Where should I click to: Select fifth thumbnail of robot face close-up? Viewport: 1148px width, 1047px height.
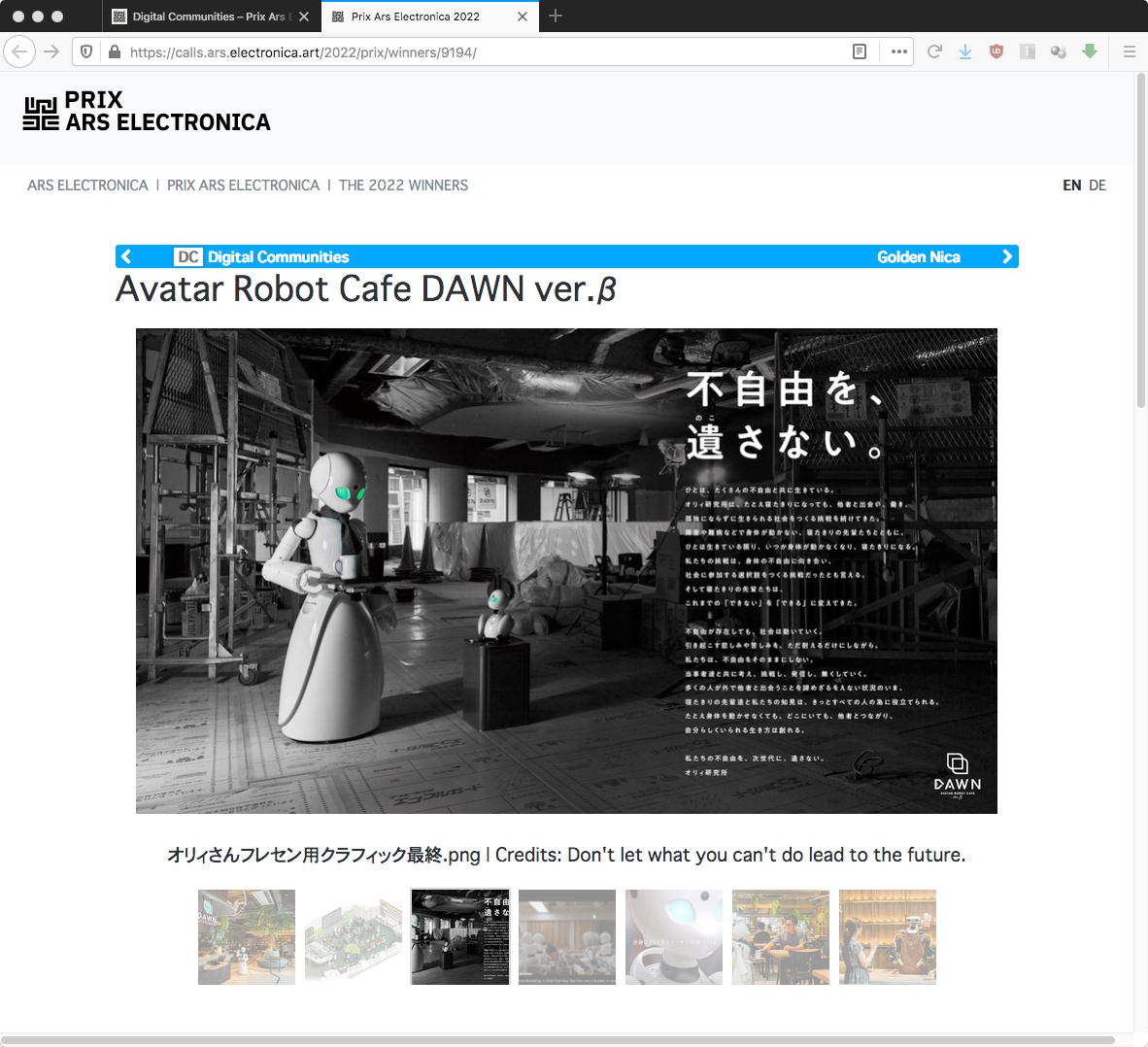(674, 937)
